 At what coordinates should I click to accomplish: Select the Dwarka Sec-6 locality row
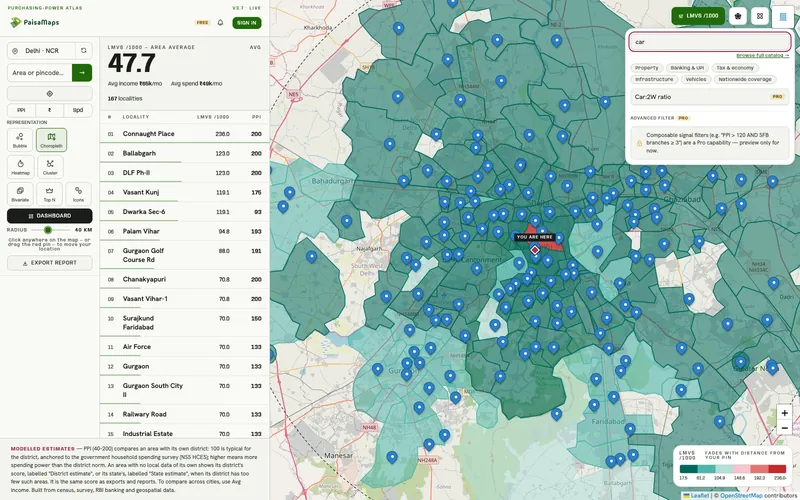pyautogui.click(x=184, y=212)
